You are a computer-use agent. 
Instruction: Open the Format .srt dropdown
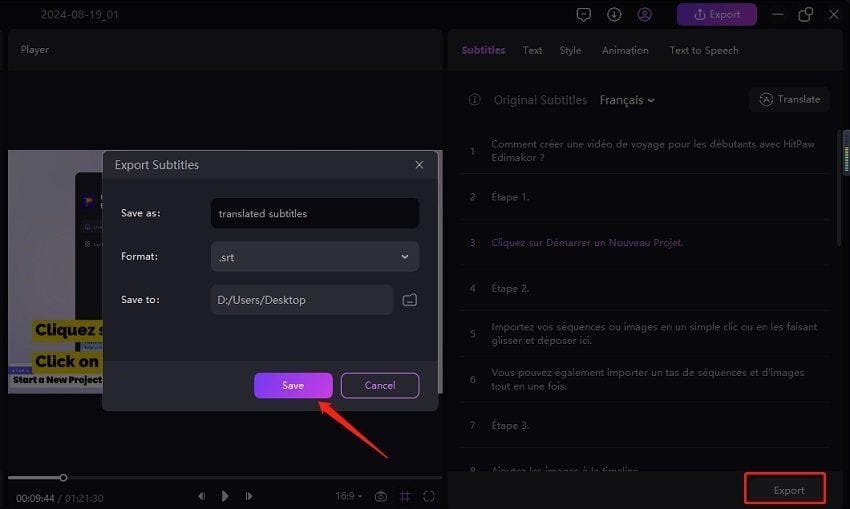coord(315,256)
